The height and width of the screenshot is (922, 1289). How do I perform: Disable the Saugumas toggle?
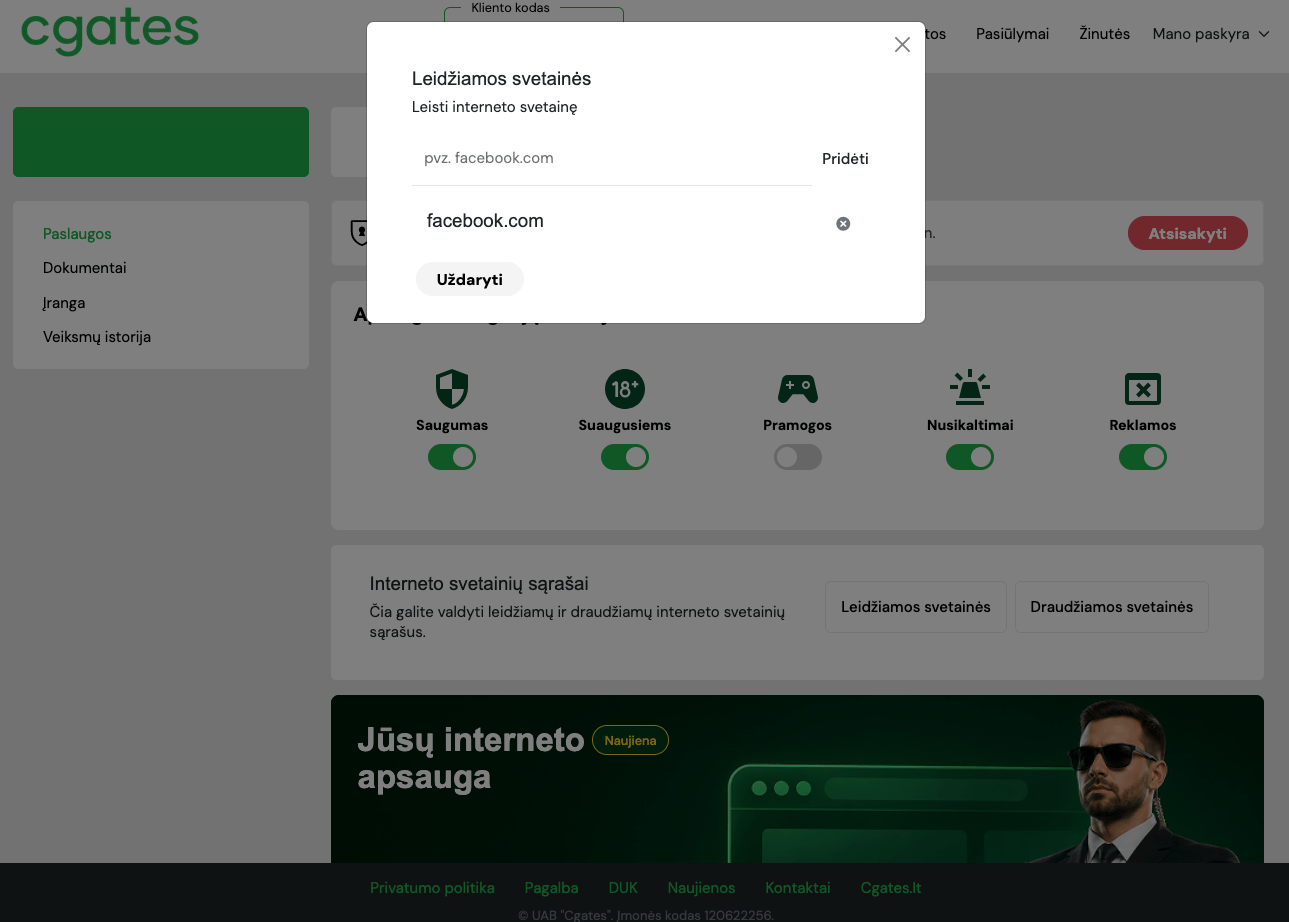(x=452, y=457)
